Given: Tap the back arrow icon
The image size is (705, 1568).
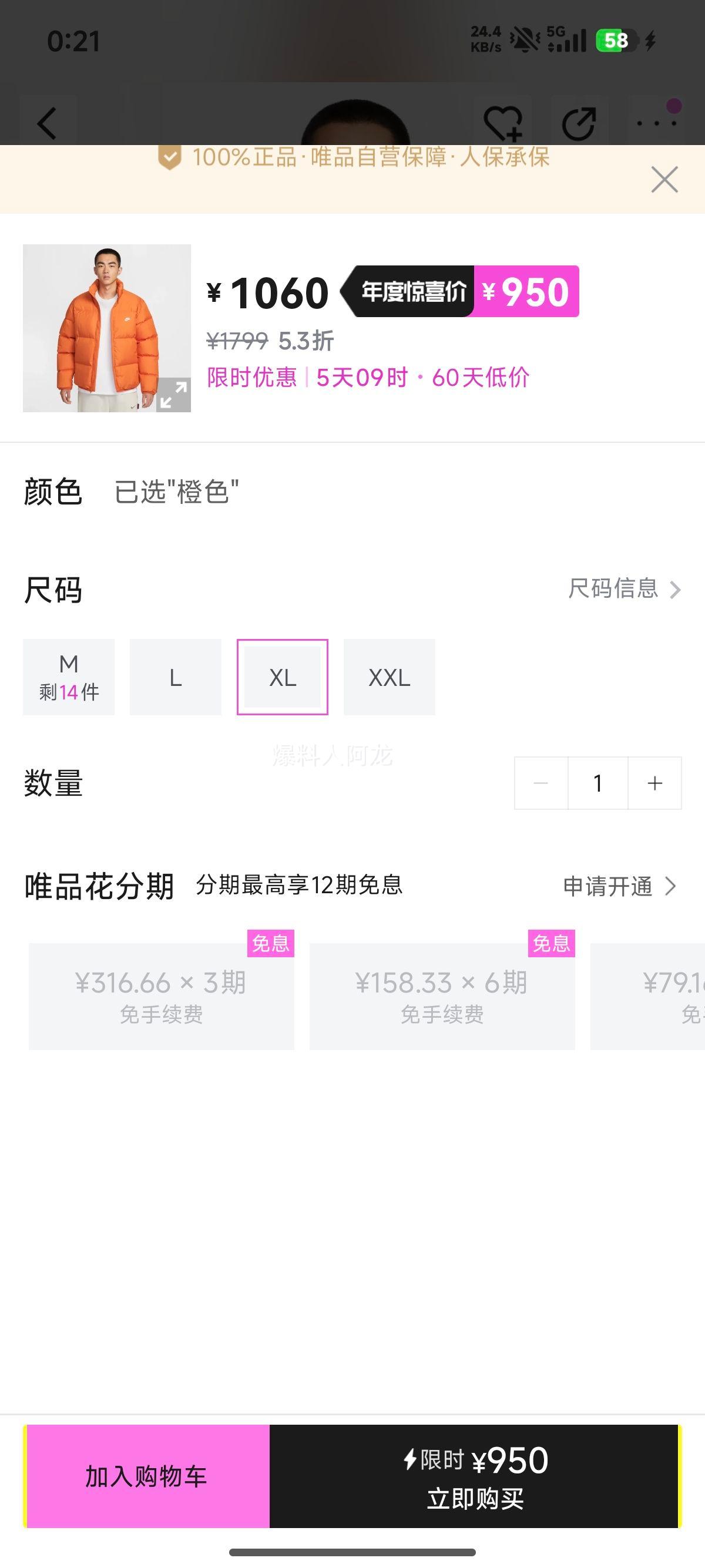Looking at the screenshot, I should click(x=47, y=123).
